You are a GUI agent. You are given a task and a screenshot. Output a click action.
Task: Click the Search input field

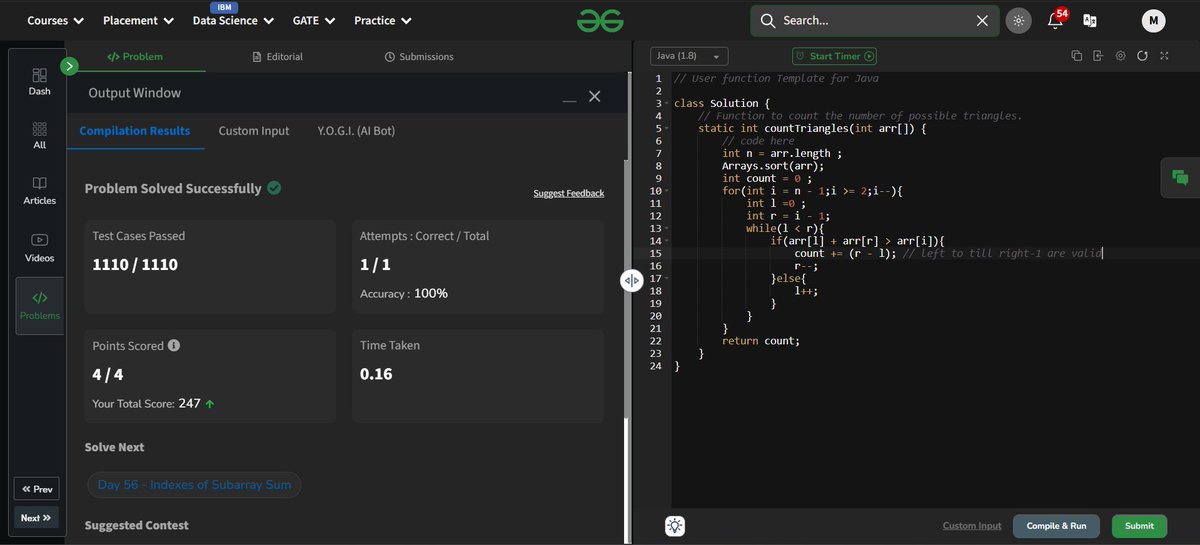coord(875,20)
